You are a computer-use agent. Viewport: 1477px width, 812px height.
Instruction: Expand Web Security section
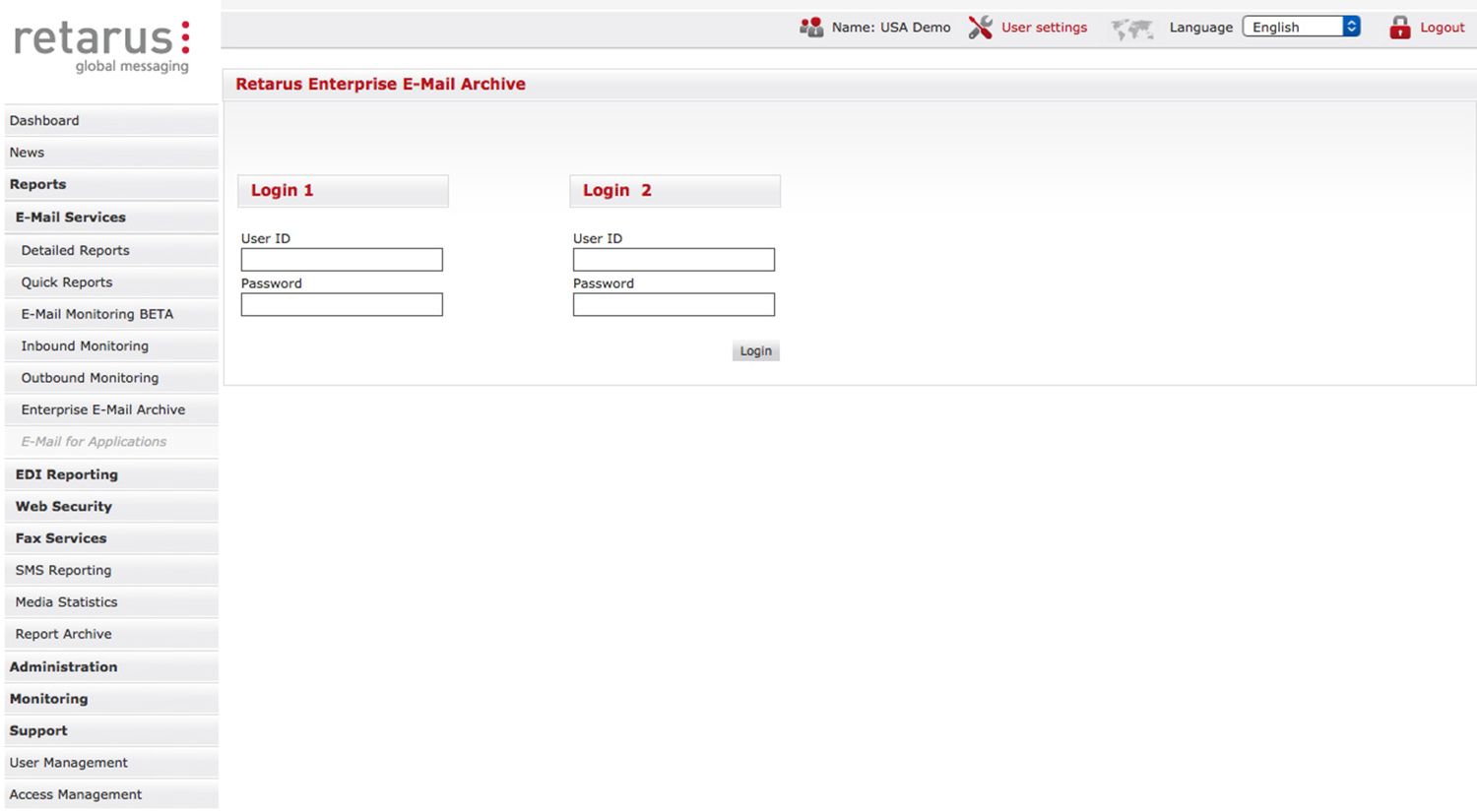click(111, 506)
